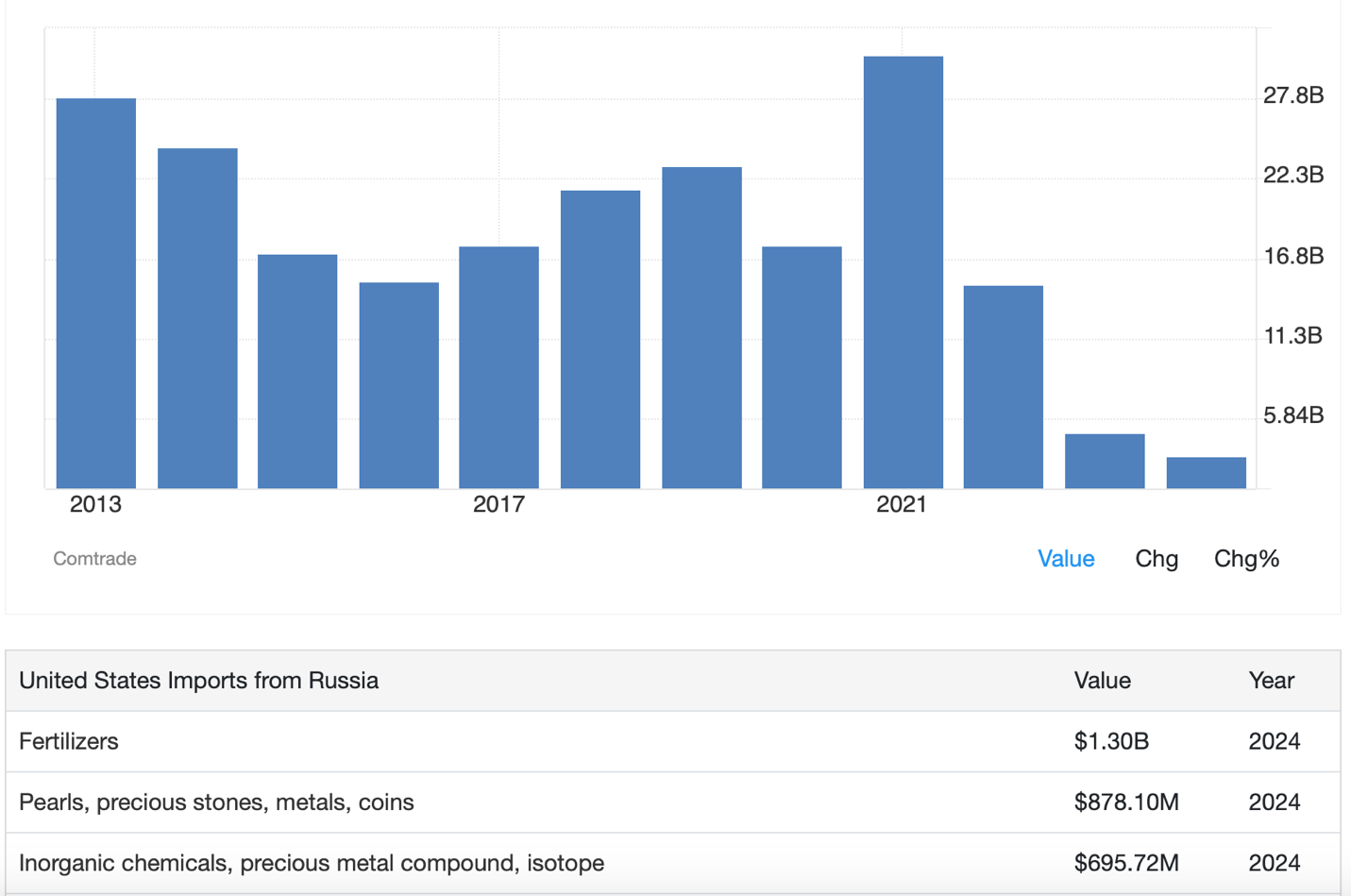
Task: Click the 5.84B axis label
Action: click(1294, 415)
